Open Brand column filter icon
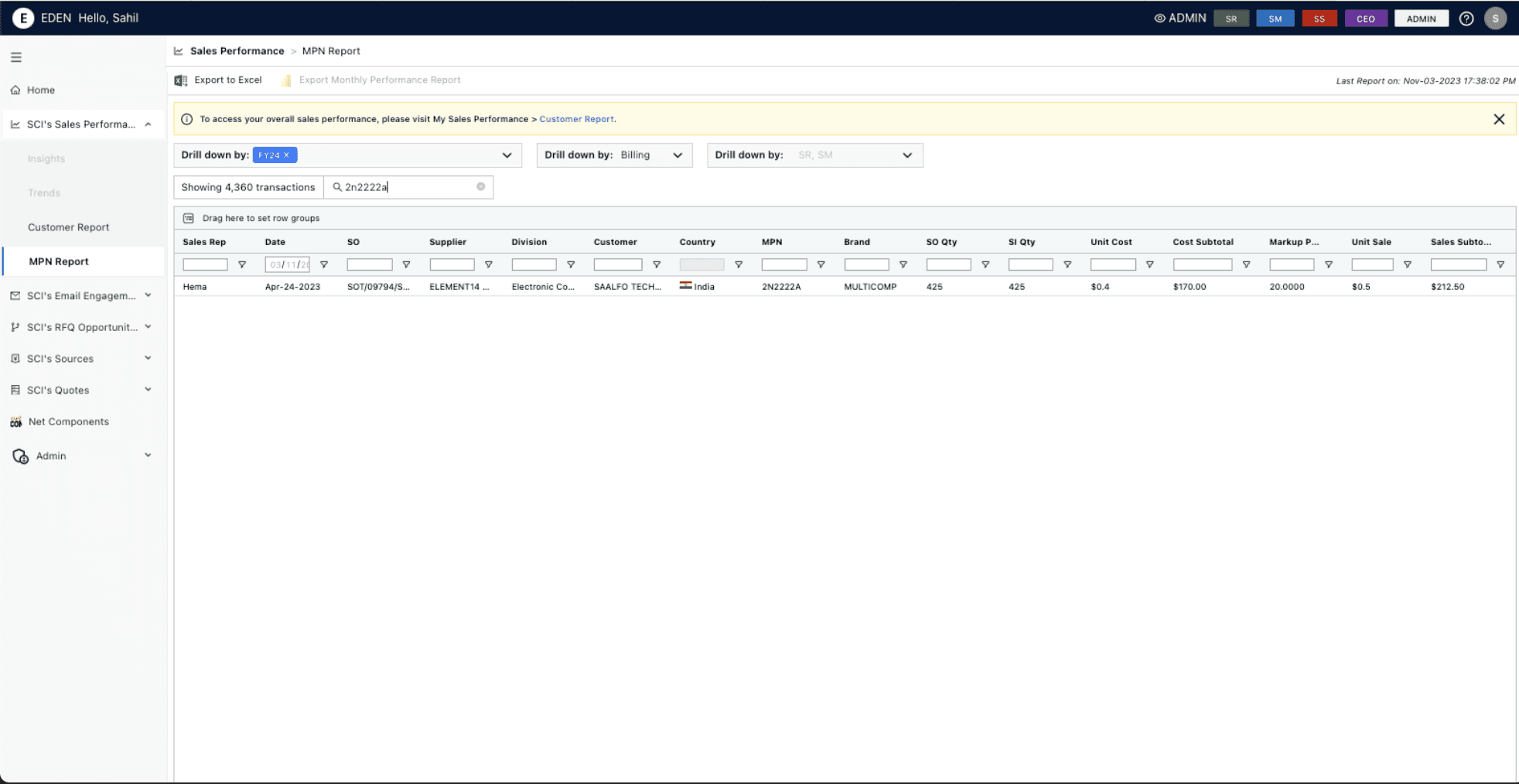The image size is (1519, 784). point(903,264)
